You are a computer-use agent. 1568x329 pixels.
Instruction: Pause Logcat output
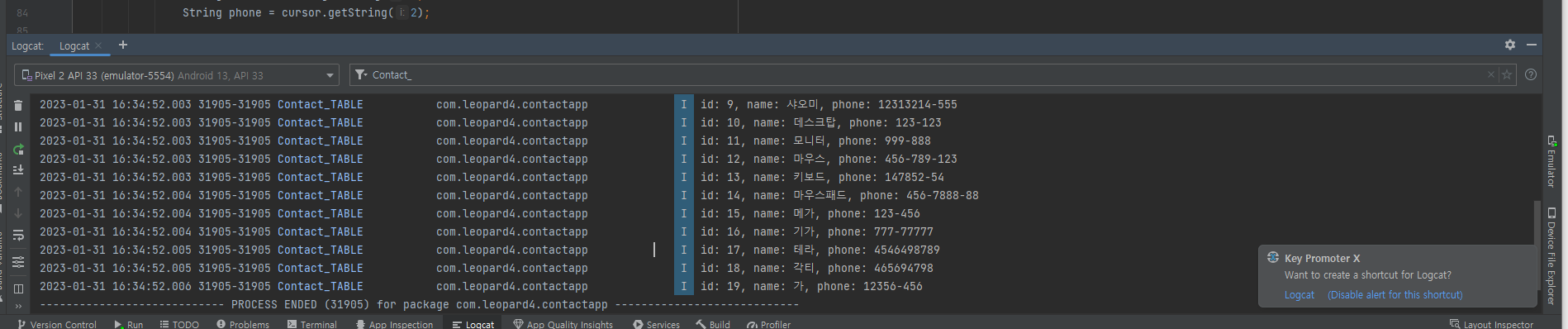[x=18, y=127]
